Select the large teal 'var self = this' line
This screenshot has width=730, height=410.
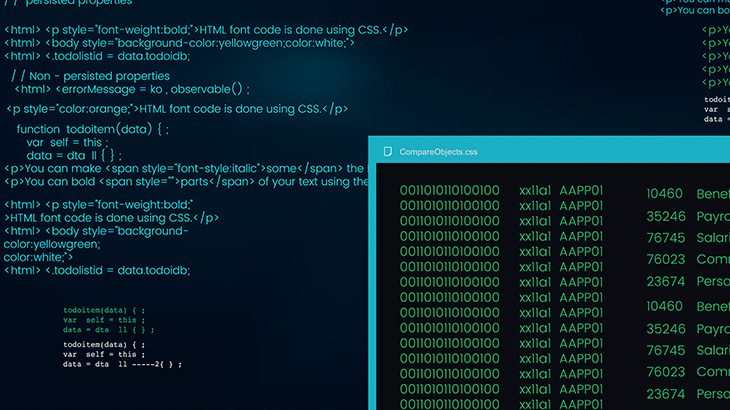pyautogui.click(x=67, y=142)
